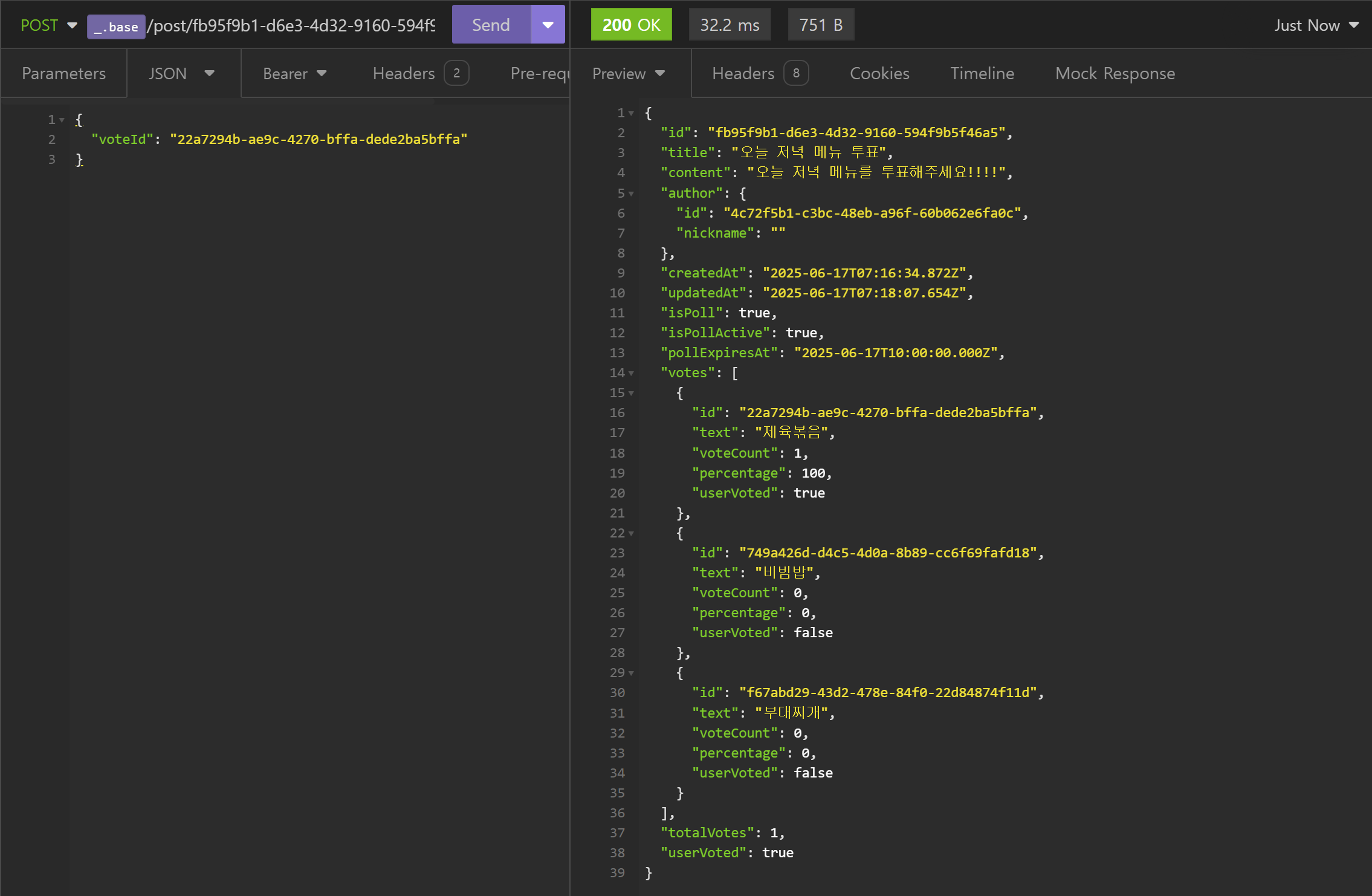The image size is (1372, 896).
Task: Open the Preview mode dropdown
Action: [x=629, y=73]
